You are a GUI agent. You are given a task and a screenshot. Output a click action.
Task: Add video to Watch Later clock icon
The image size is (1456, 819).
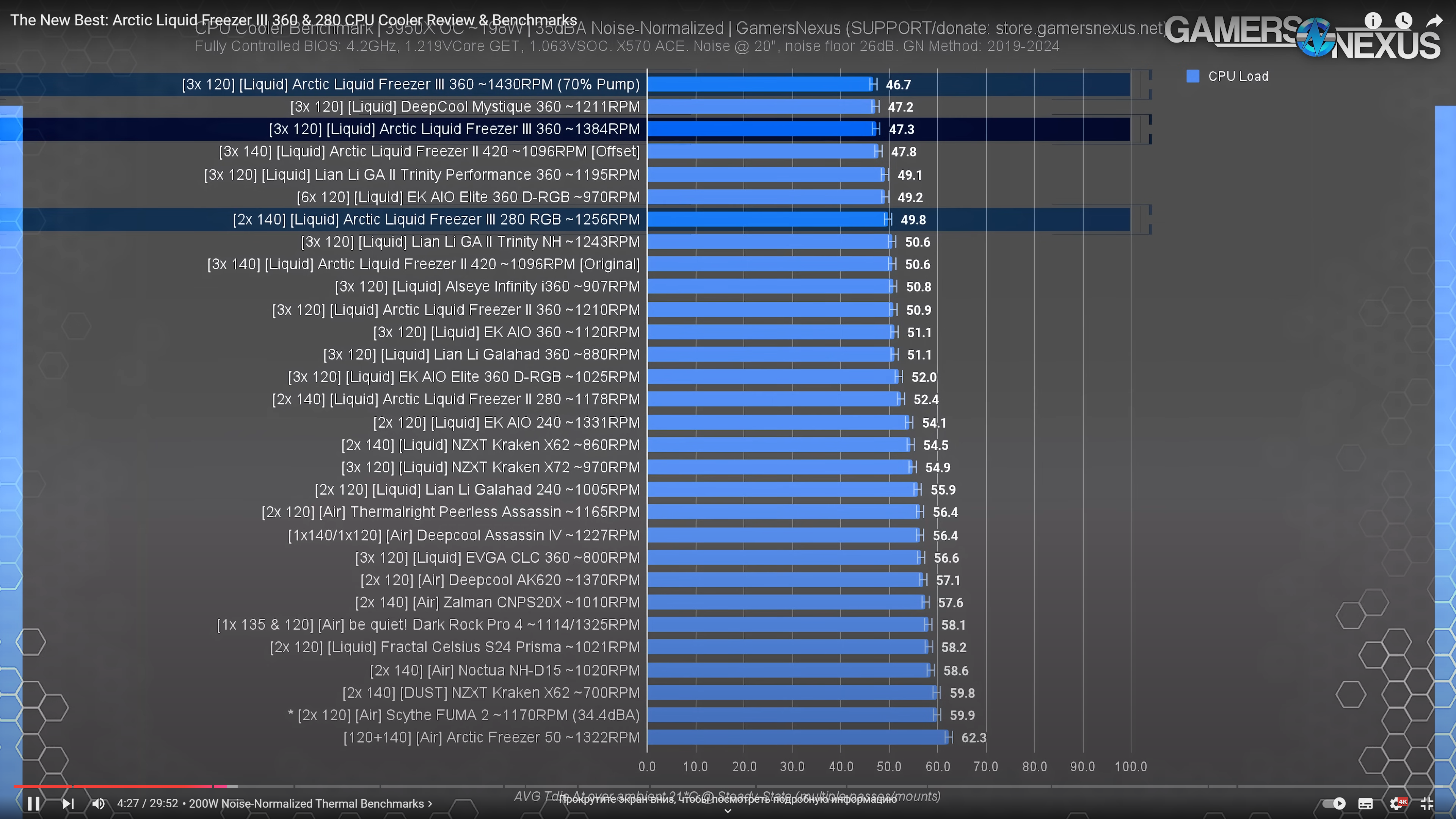[x=1403, y=21]
